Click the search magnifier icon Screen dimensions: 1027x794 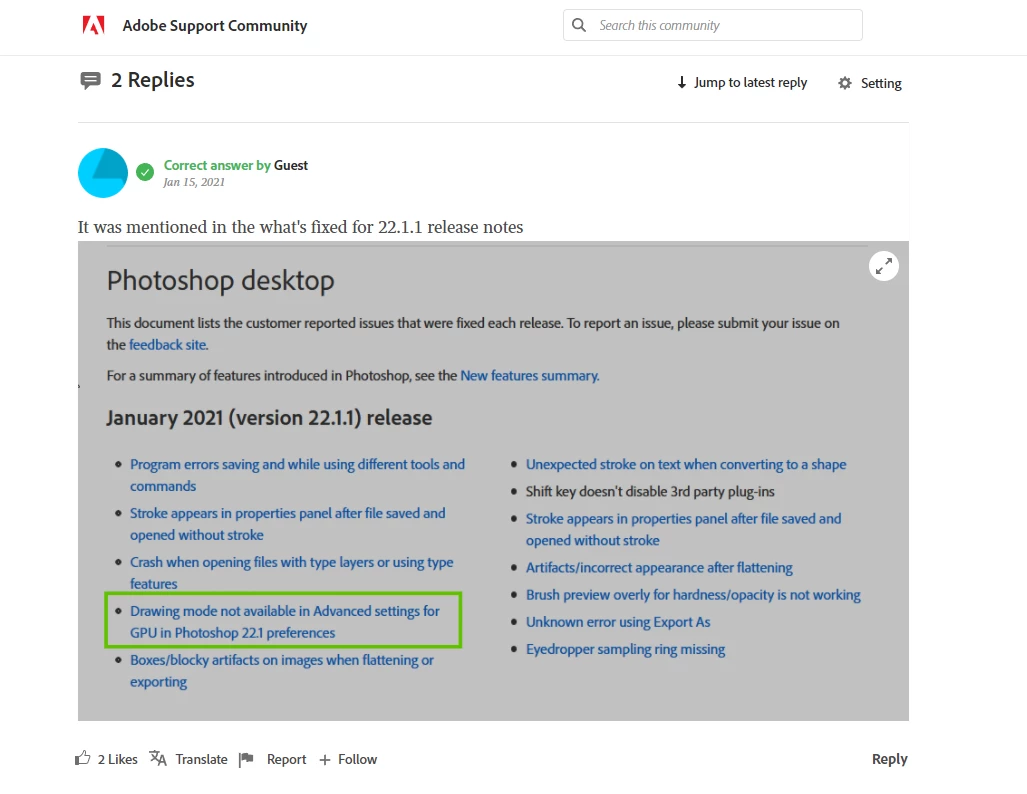point(579,25)
